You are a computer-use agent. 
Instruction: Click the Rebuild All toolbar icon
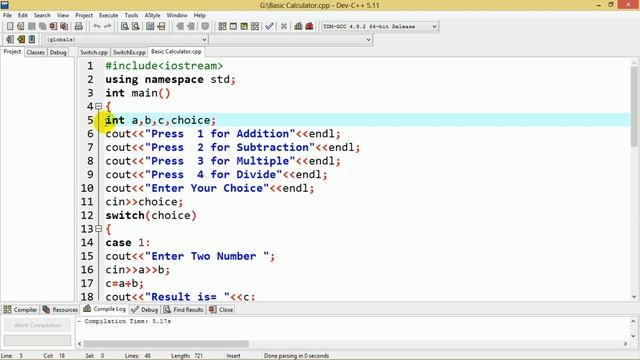tap(255, 26)
